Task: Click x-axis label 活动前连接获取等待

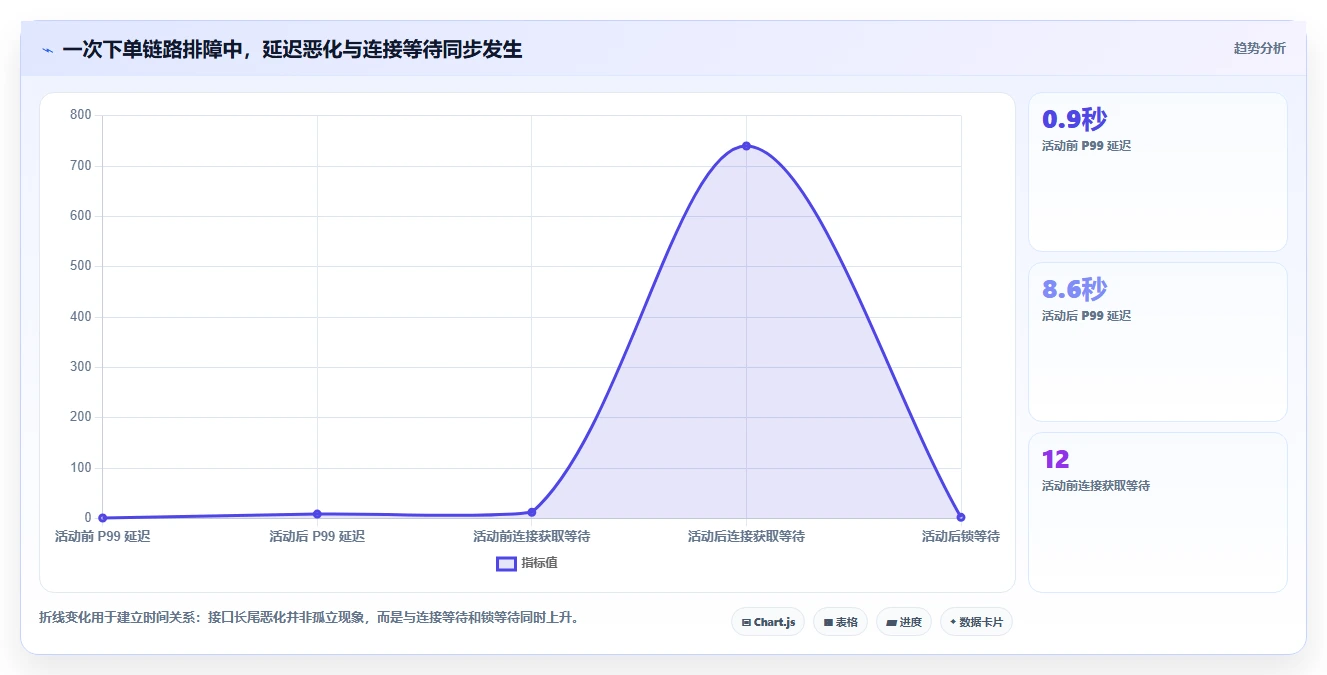Action: pos(532,537)
